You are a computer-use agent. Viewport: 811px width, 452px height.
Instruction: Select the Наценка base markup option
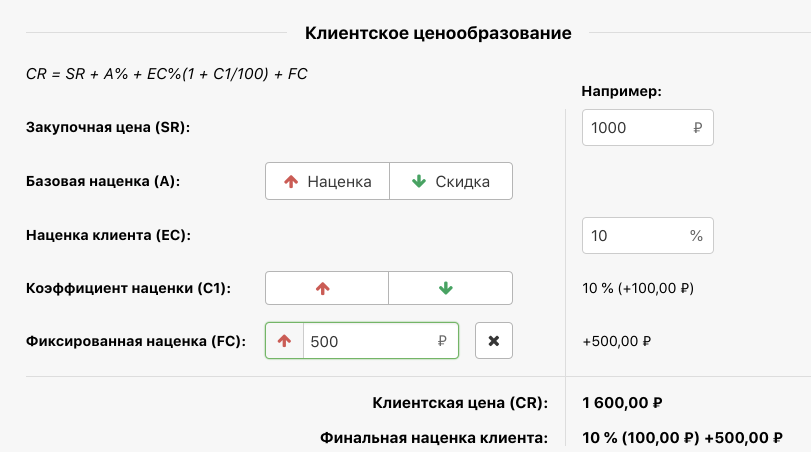click(x=327, y=182)
